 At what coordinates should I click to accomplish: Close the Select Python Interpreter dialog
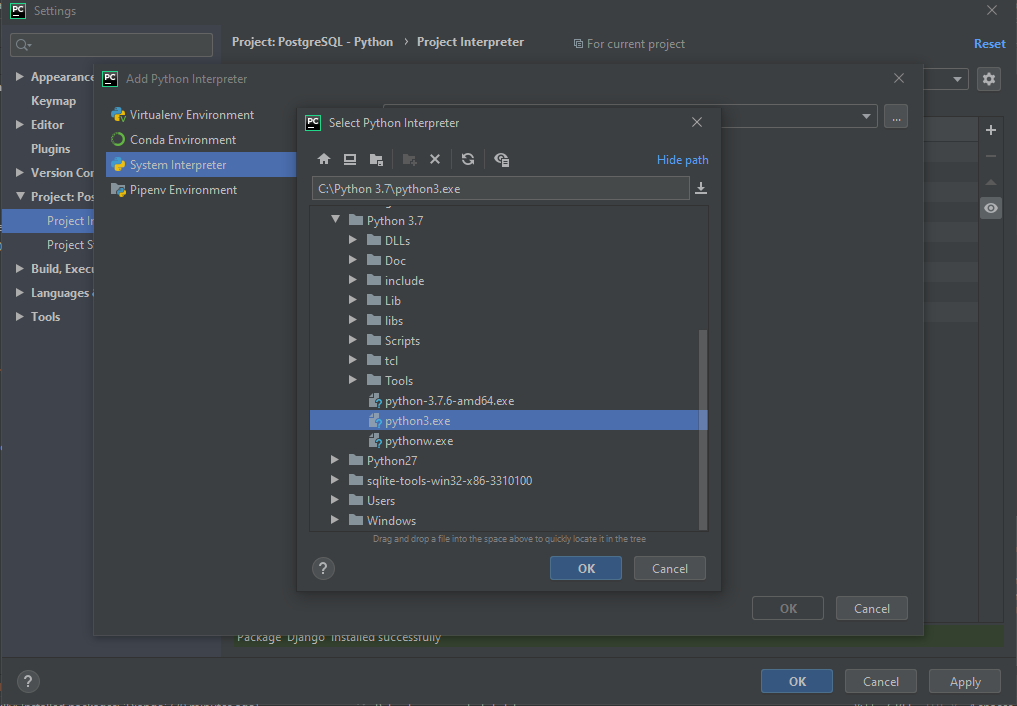point(697,123)
